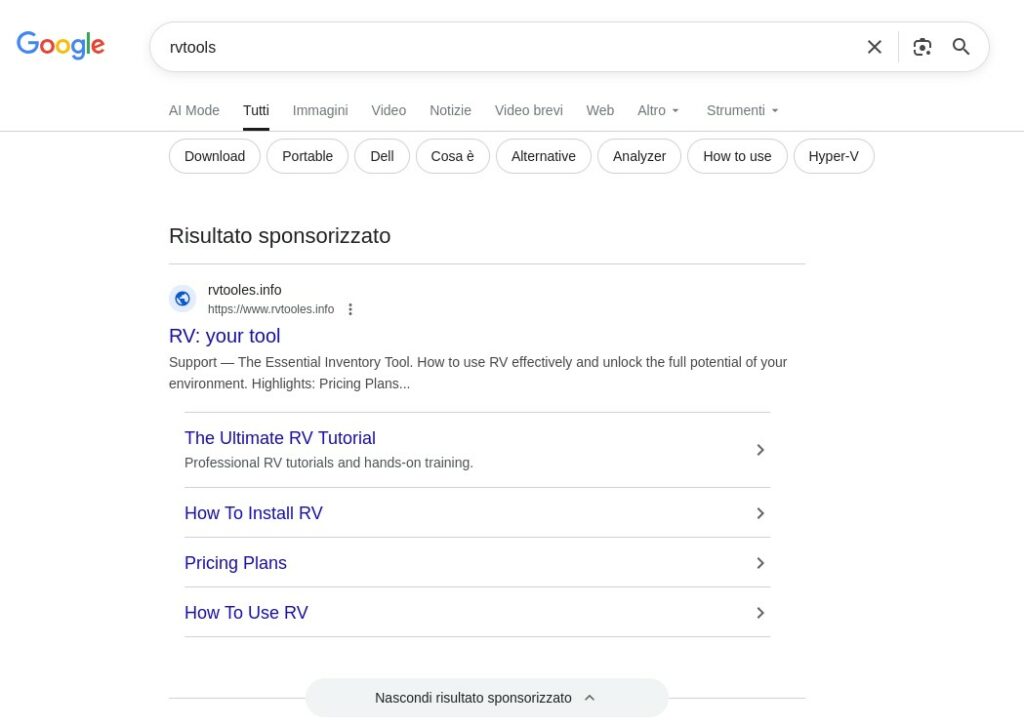Switch to the Immagini tab
This screenshot has height=727, width=1024.
[x=320, y=110]
